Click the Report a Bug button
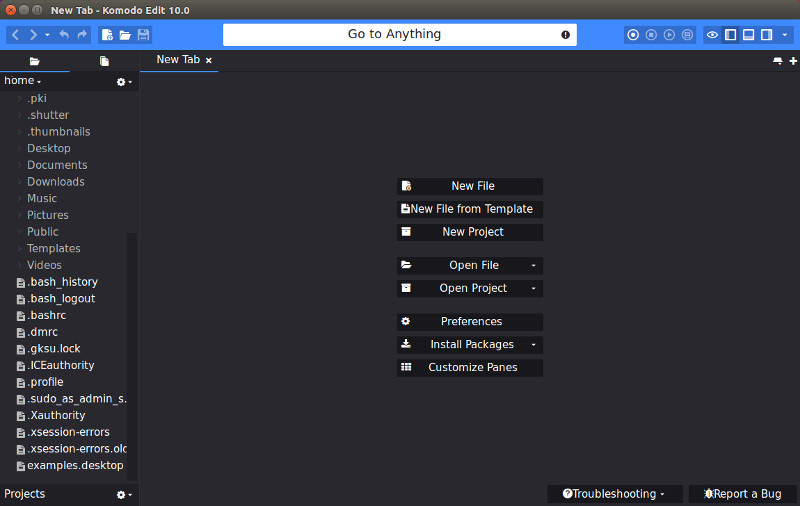Image resolution: width=800 pixels, height=506 pixels. pos(743,494)
